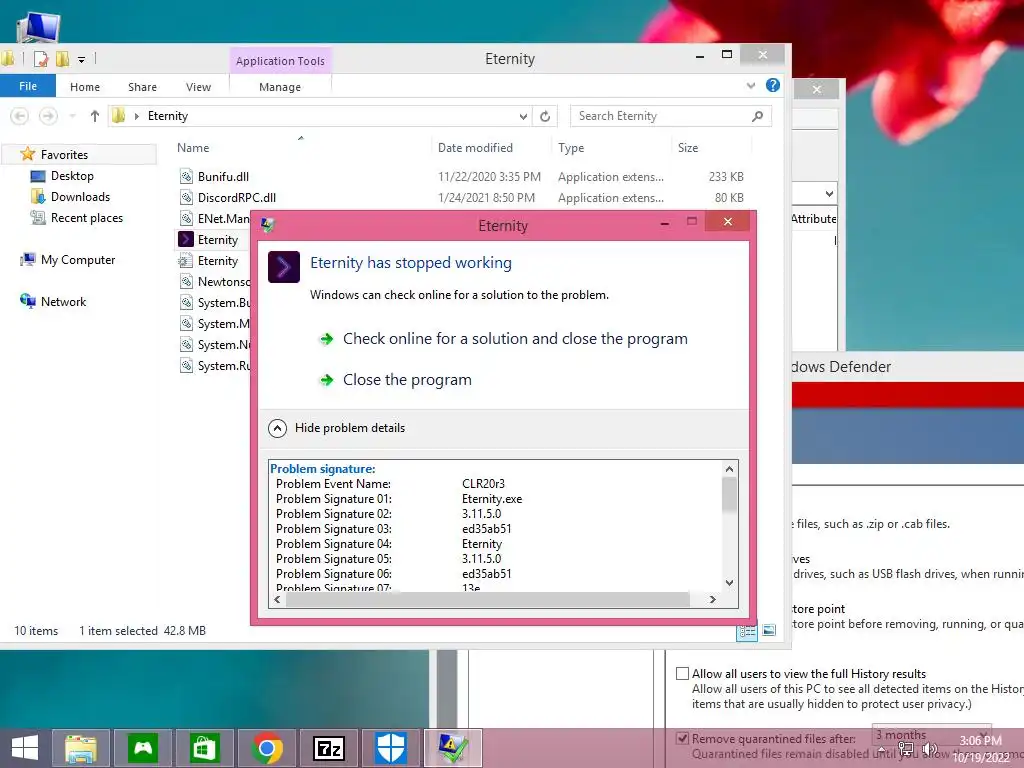Open the Windows Start button
The width and height of the screenshot is (1024, 768).
25,748
